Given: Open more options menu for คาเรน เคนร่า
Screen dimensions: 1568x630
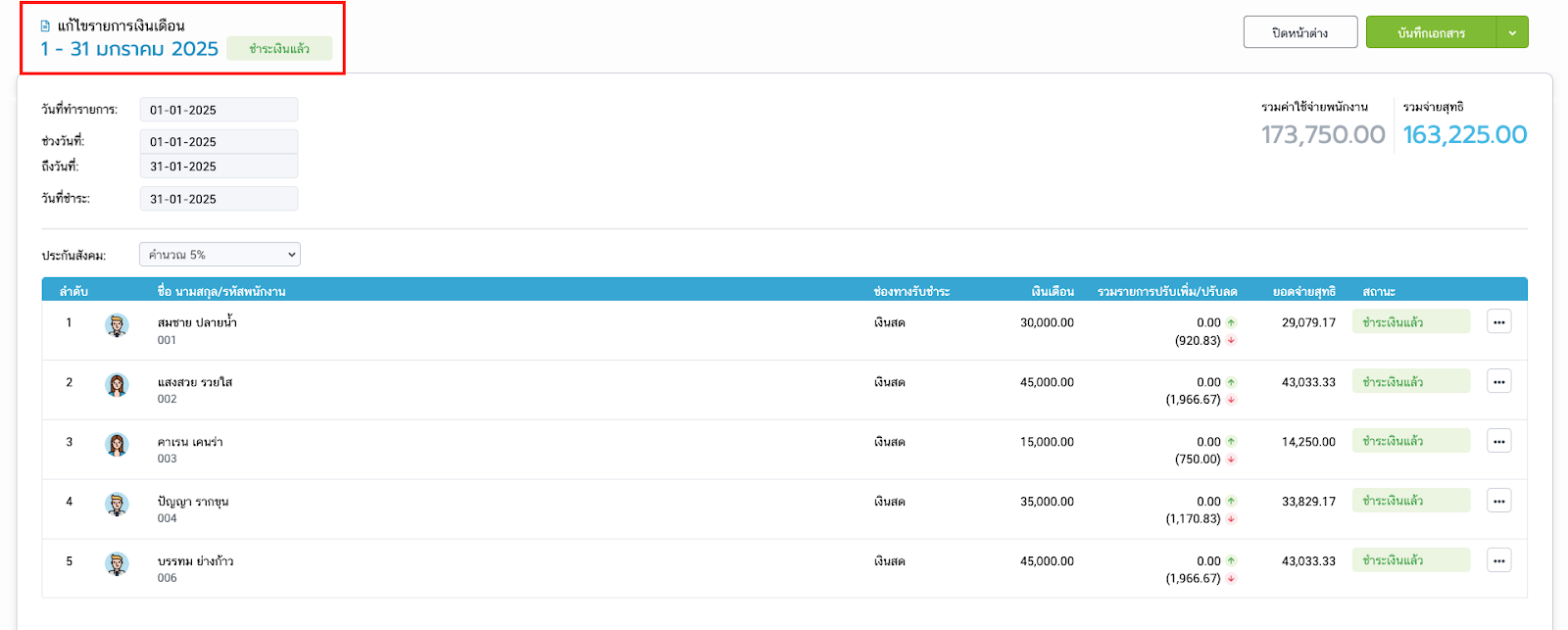Looking at the screenshot, I should (x=1498, y=442).
